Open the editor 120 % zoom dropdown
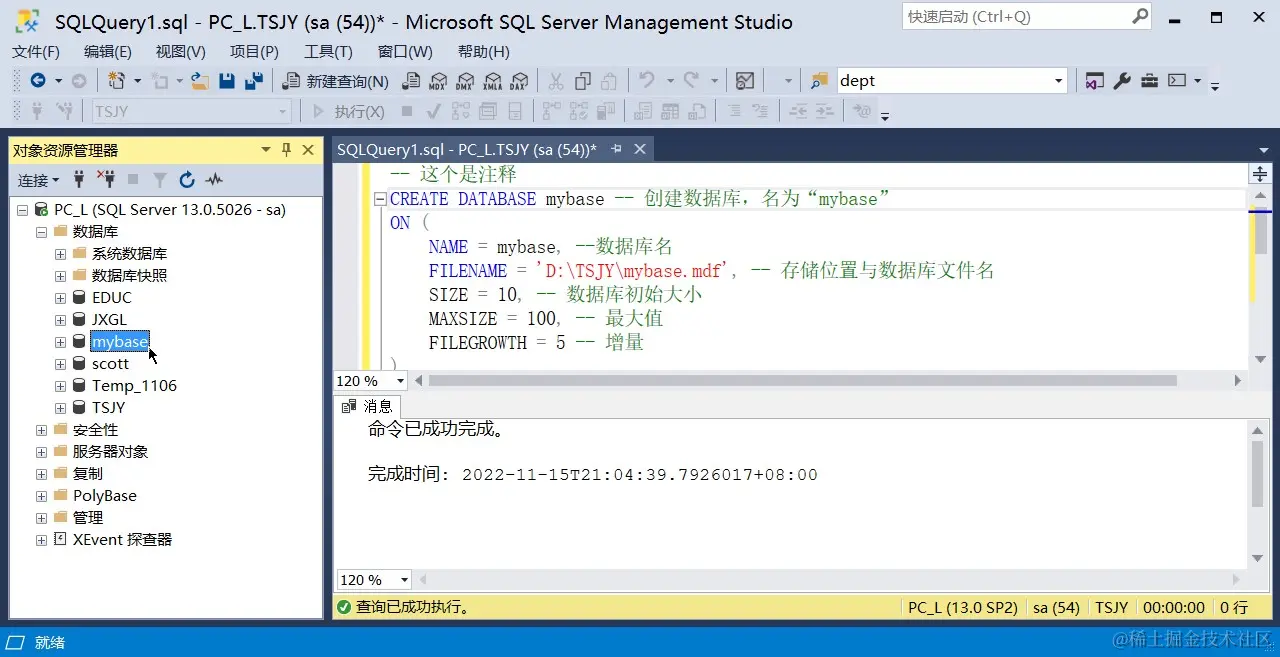The image size is (1280, 657). pos(401,381)
